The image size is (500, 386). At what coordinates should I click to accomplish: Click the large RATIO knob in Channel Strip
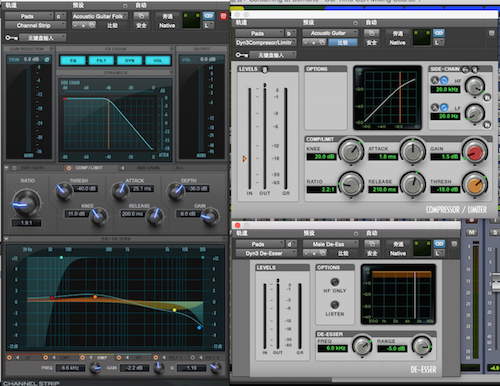click(27, 203)
